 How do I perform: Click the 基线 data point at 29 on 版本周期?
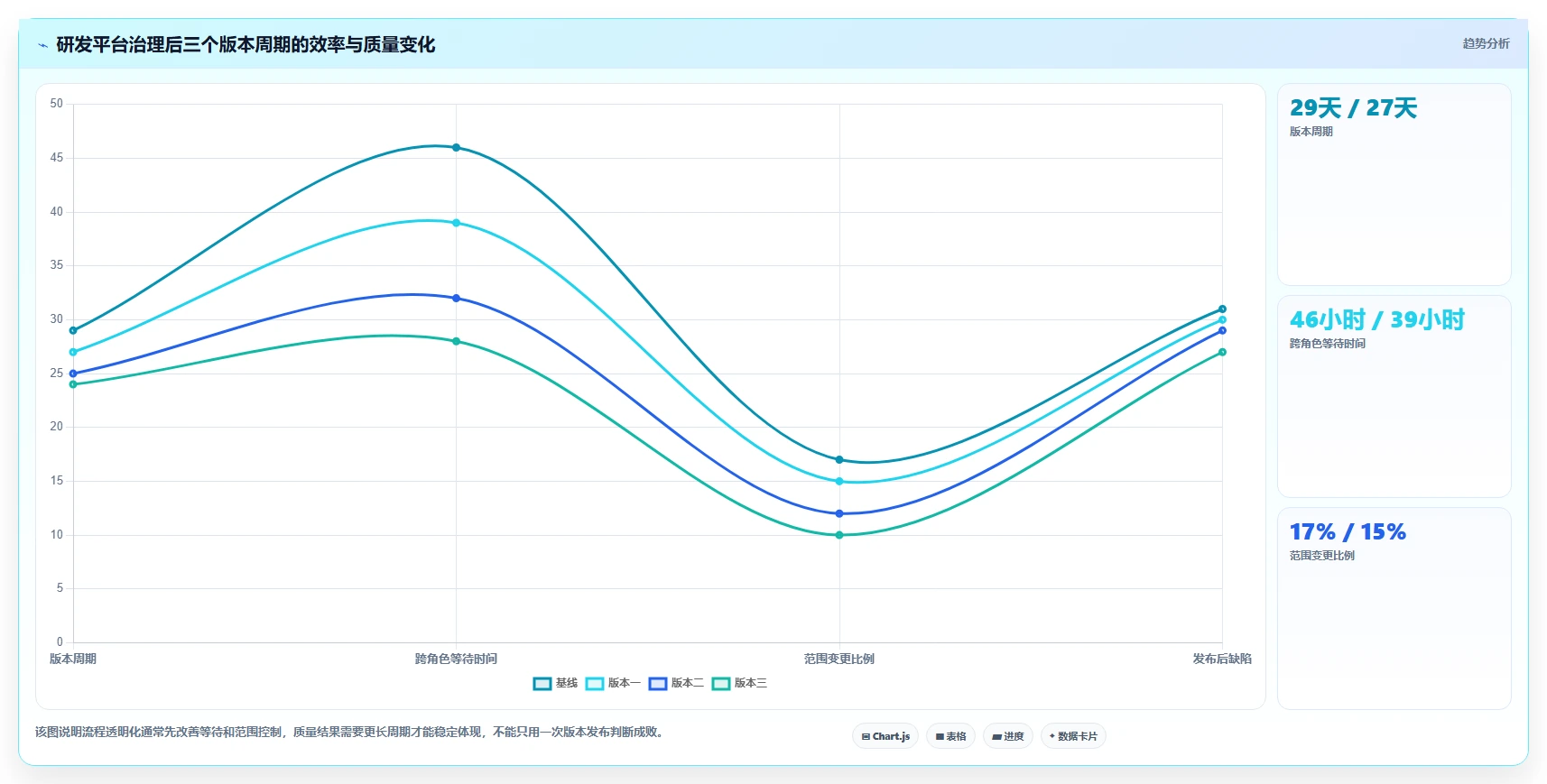pos(73,330)
